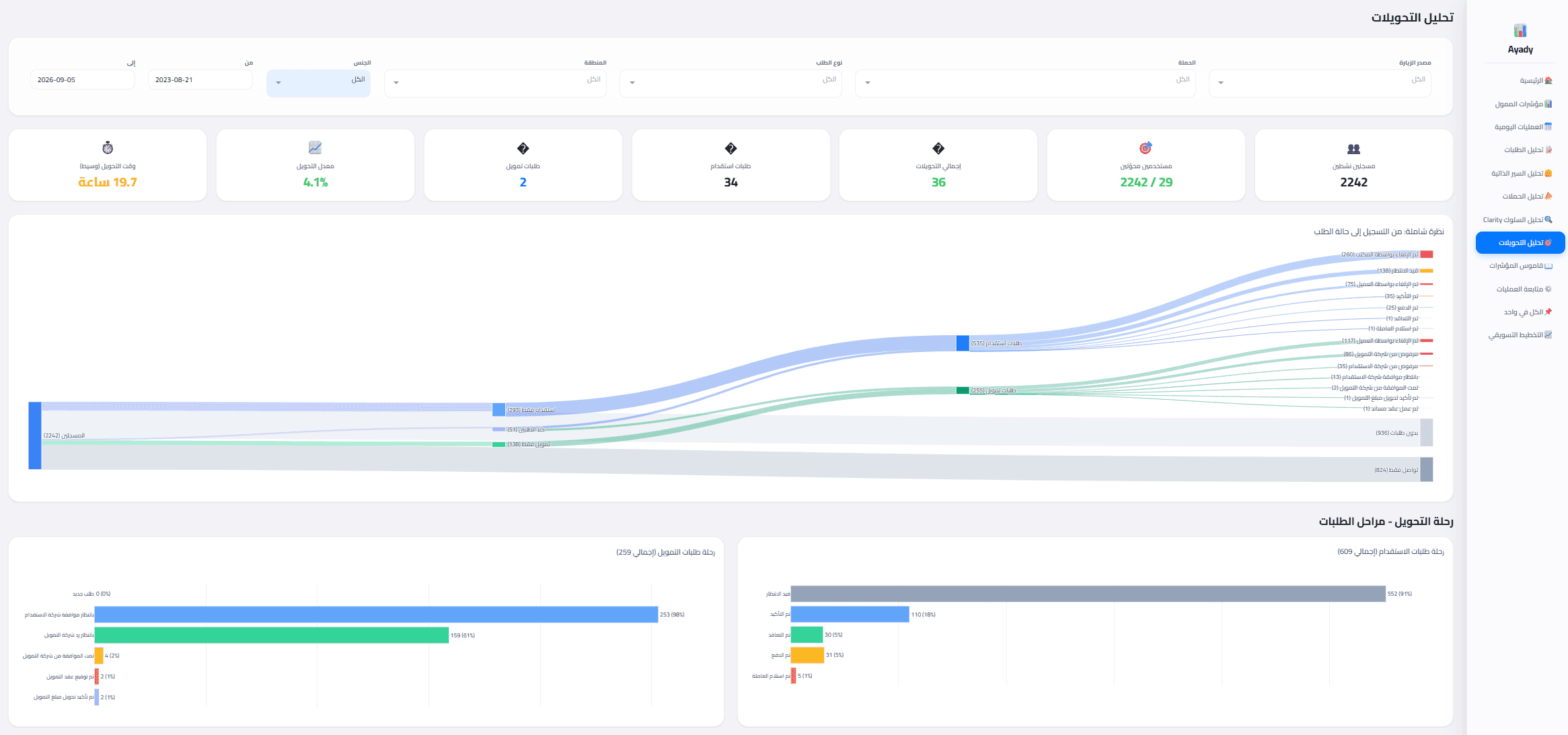Open التخطيط التسويقي marketing planning link

point(1520,335)
